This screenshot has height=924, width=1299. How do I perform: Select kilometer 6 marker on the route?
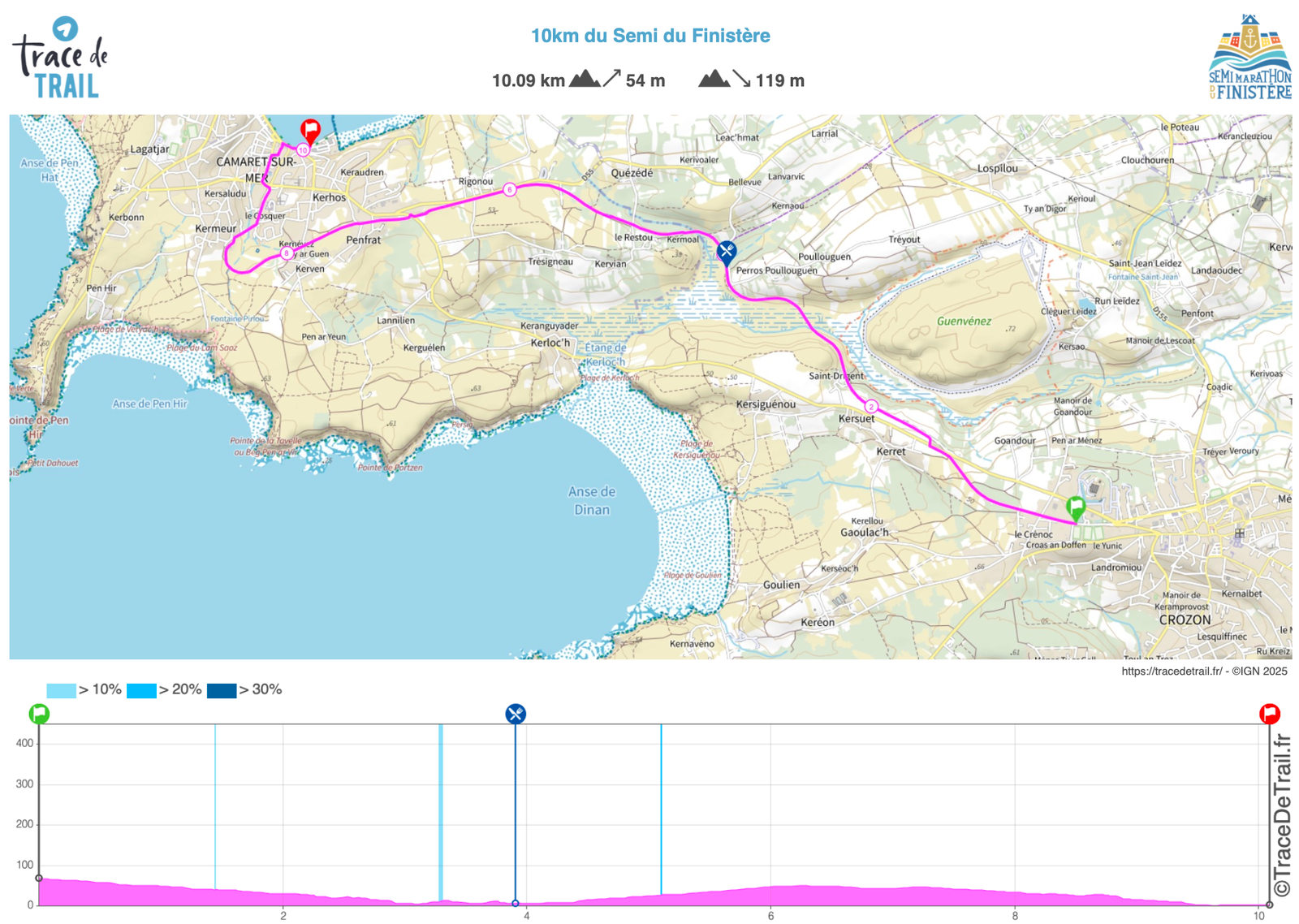click(510, 190)
